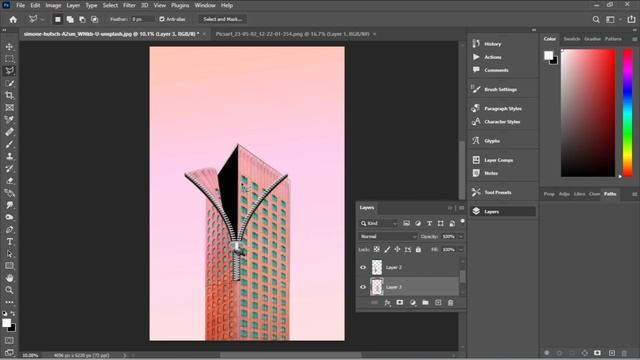Turn layer filtering on or off
This screenshot has width=640, height=360.
[462, 221]
